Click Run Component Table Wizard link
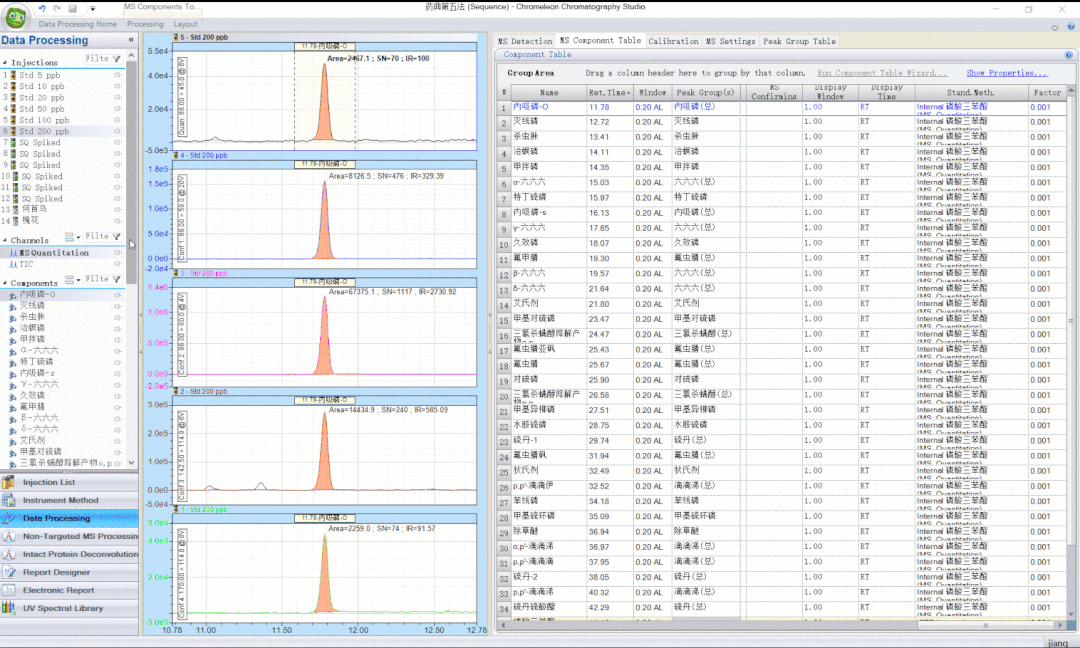 [882, 73]
